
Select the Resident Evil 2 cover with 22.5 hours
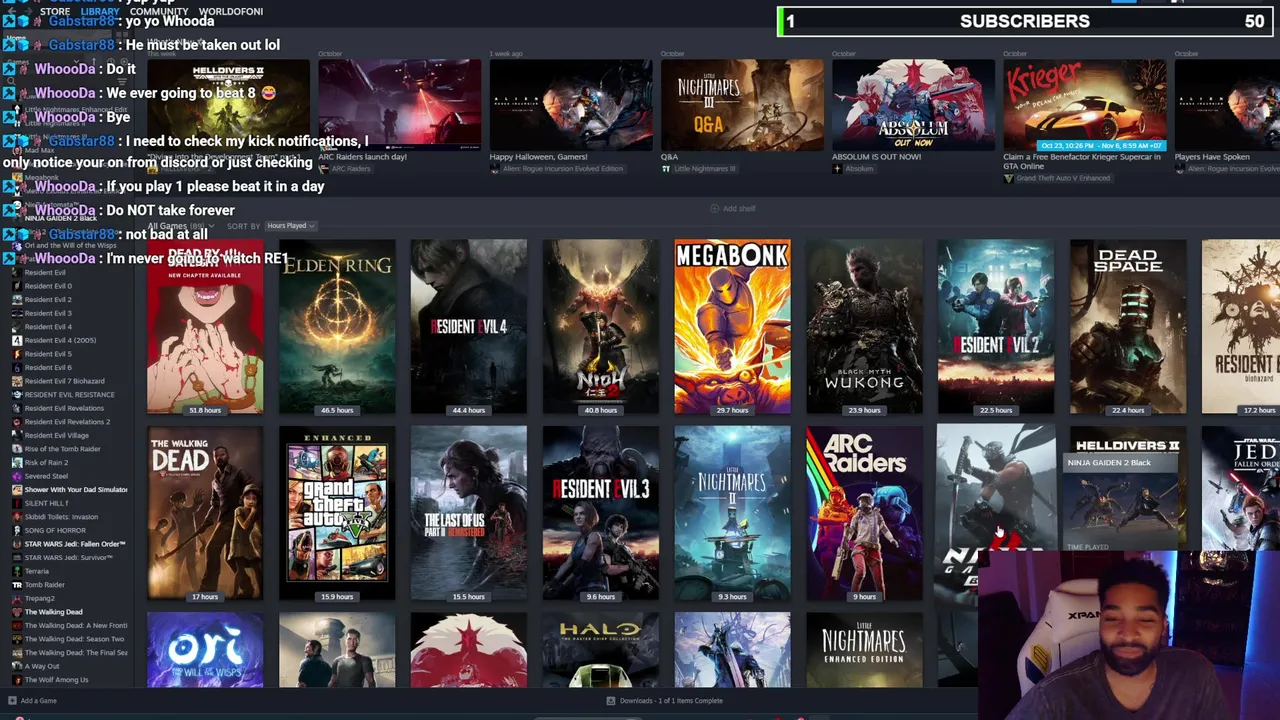coord(995,327)
